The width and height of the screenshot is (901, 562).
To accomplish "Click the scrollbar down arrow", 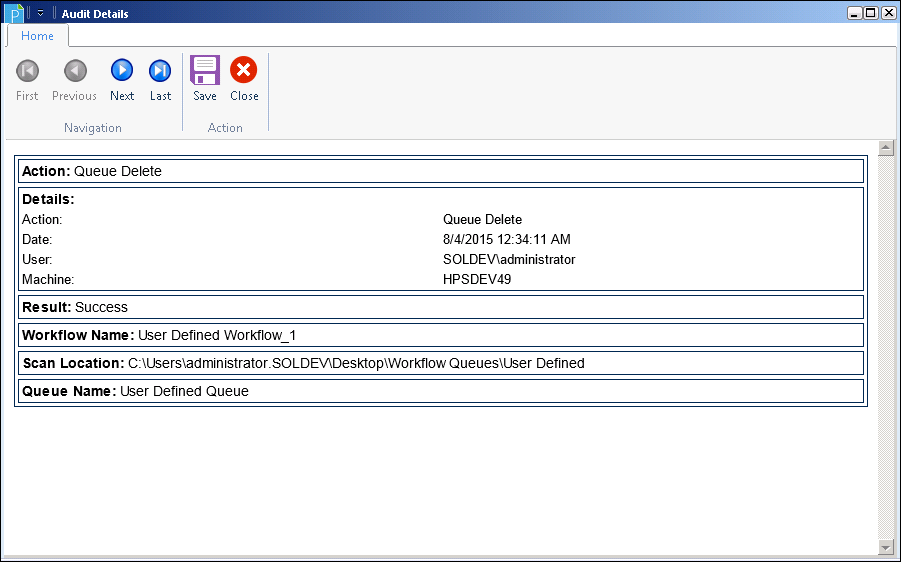I will [x=885, y=547].
